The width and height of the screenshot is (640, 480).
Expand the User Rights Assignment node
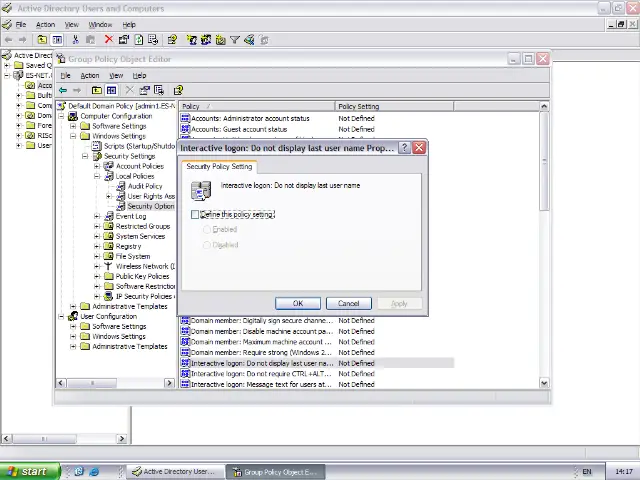(109, 196)
